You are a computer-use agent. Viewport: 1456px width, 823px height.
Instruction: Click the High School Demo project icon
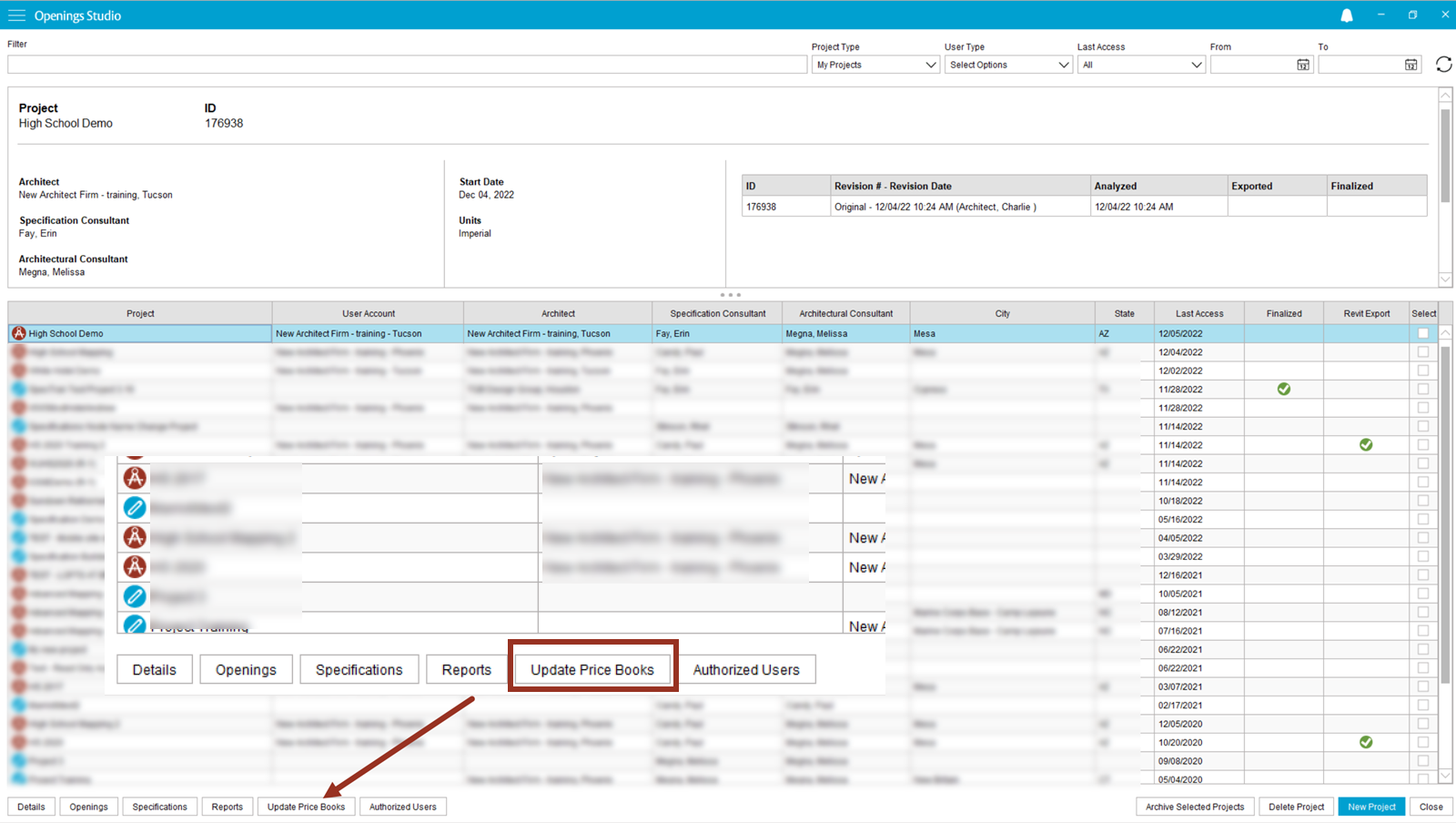click(x=18, y=333)
